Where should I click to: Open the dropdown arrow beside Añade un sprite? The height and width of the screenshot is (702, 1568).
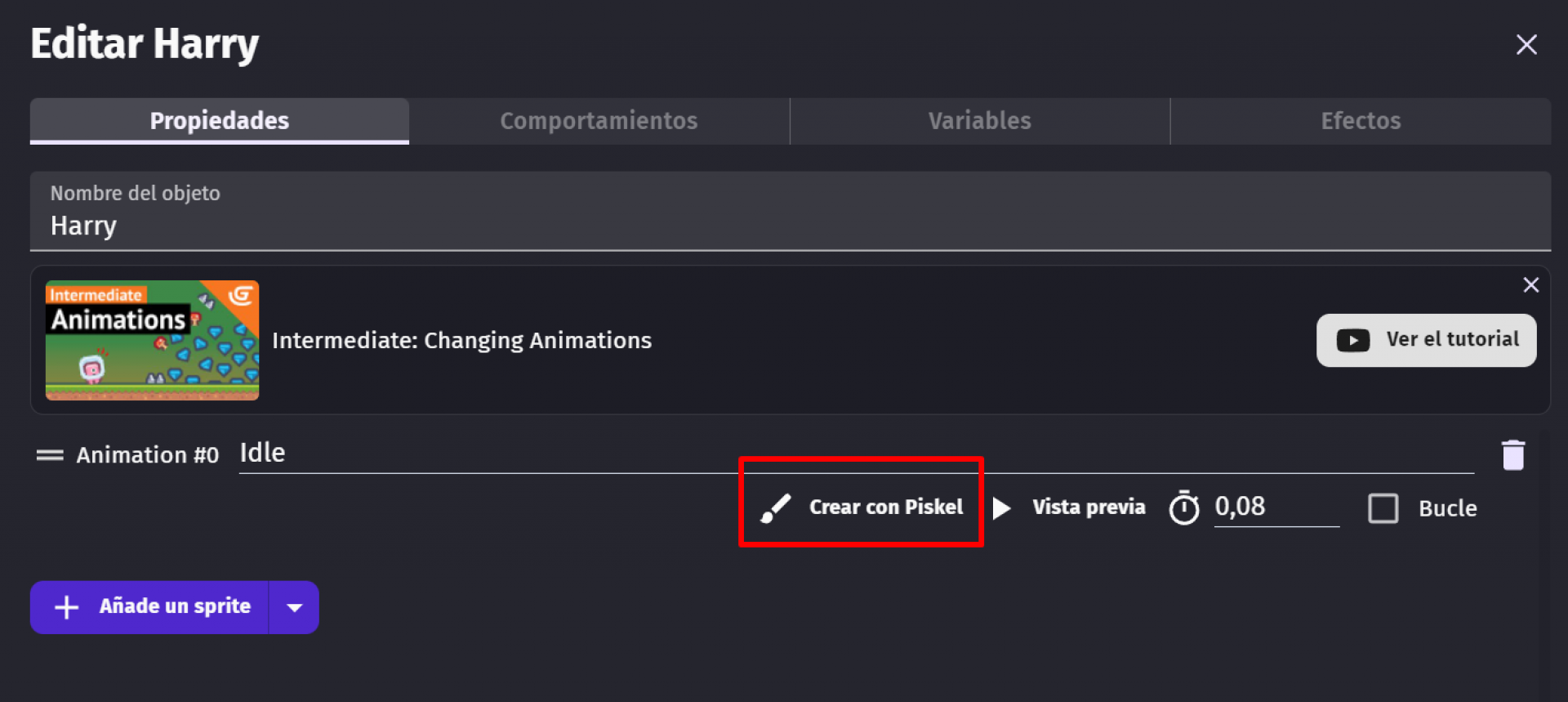tap(294, 607)
